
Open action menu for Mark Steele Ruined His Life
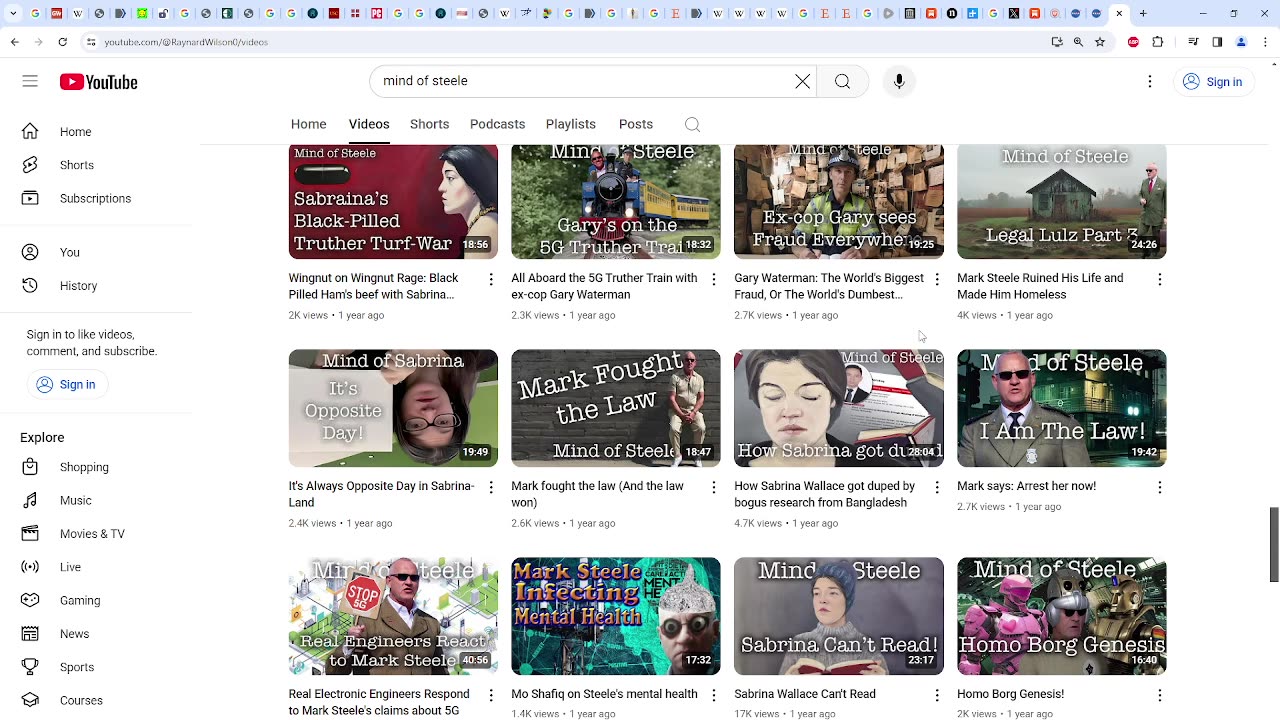tap(1160, 280)
